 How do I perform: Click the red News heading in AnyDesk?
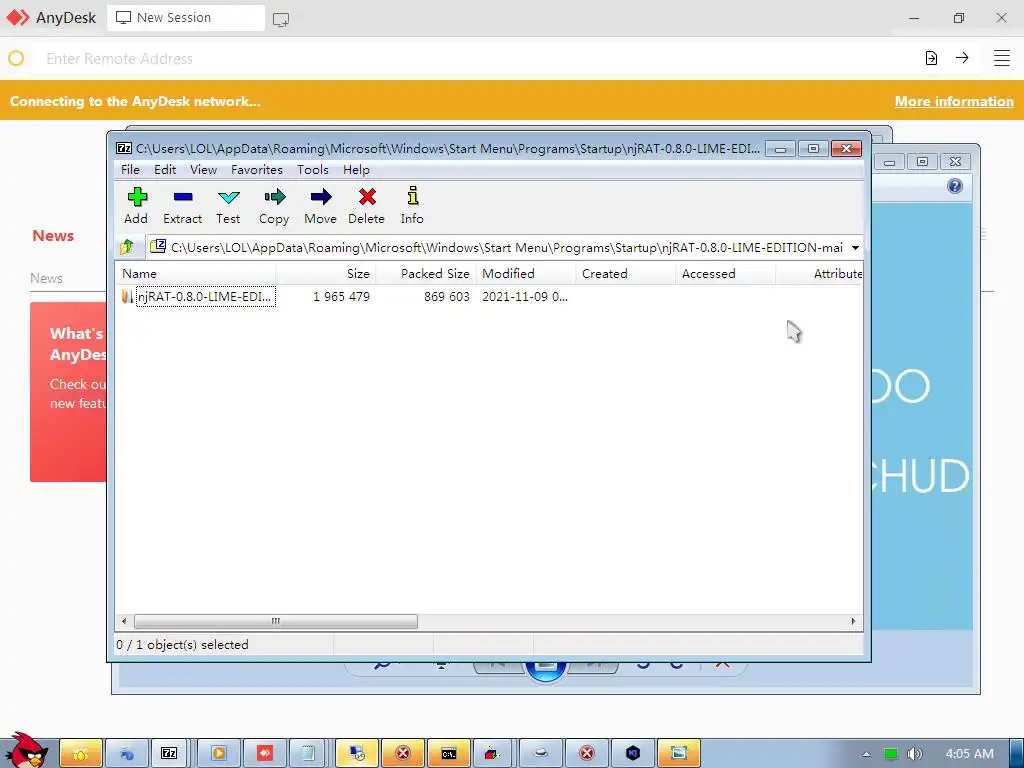[53, 235]
